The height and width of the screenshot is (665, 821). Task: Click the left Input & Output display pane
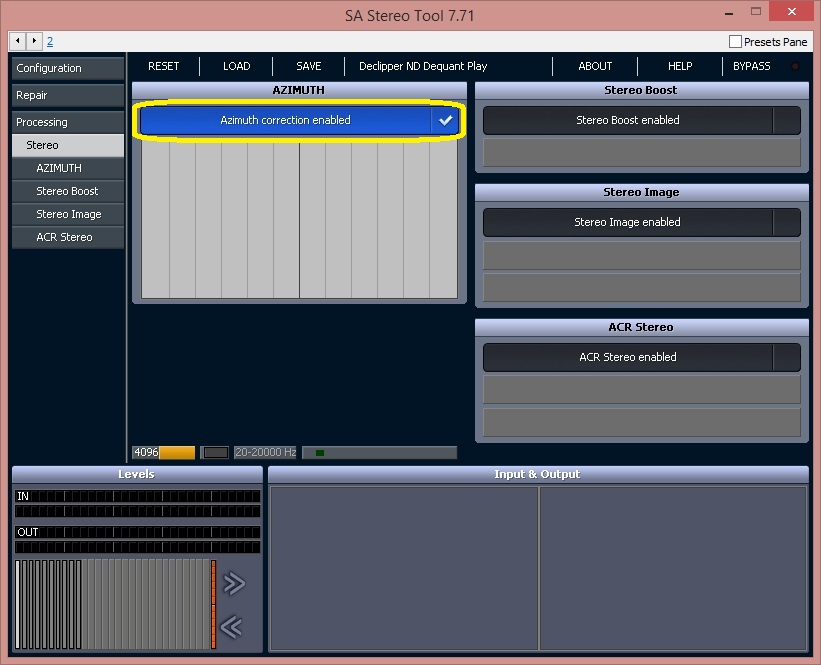click(404, 568)
